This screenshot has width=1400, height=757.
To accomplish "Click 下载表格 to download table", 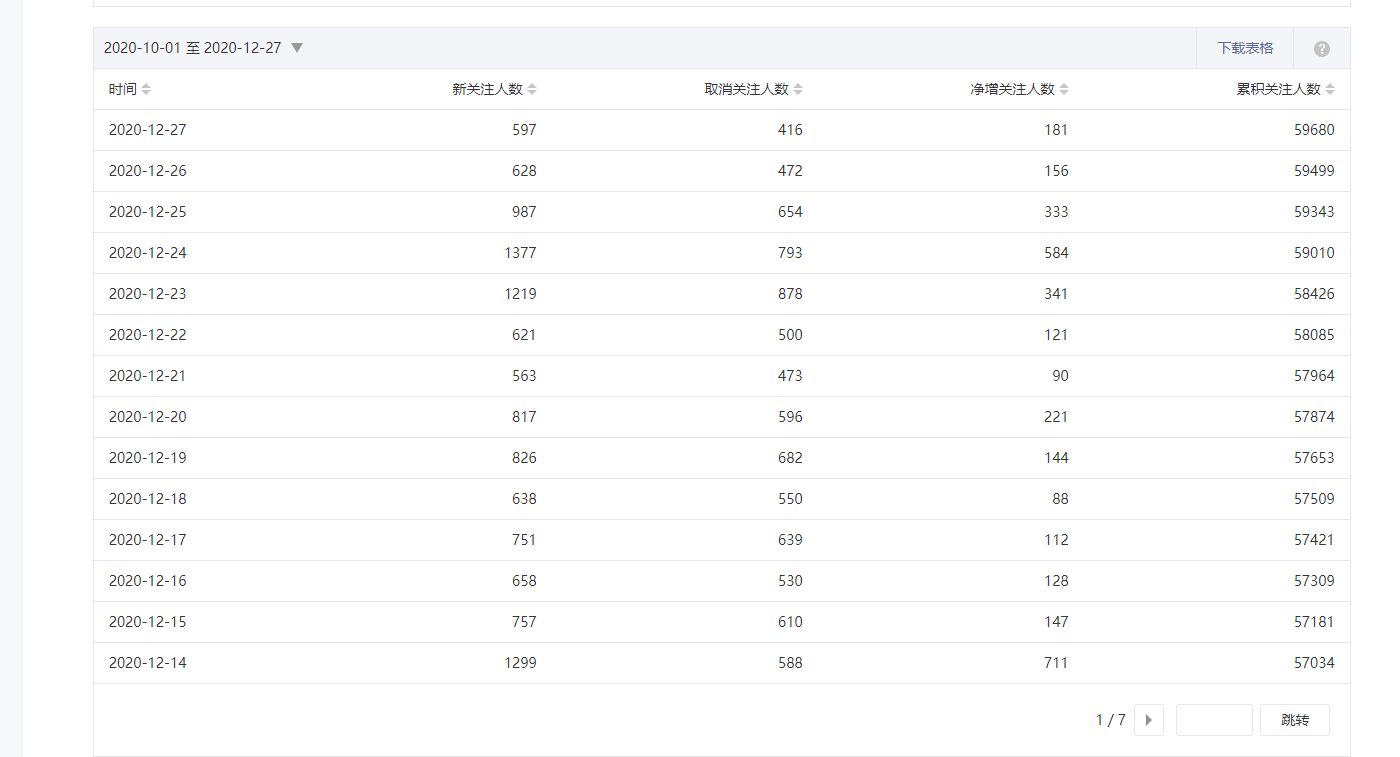I will 1245,48.
